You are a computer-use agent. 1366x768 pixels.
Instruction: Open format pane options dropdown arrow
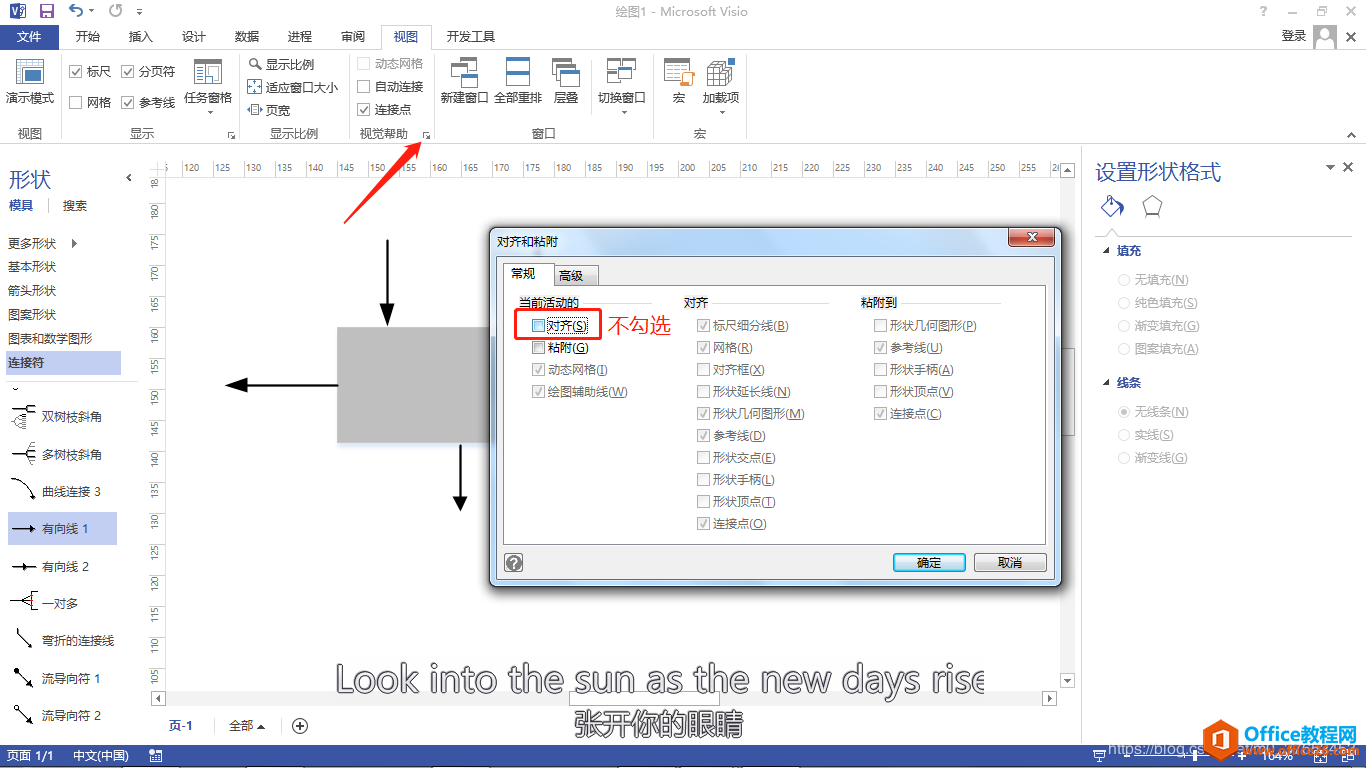[x=1330, y=168]
